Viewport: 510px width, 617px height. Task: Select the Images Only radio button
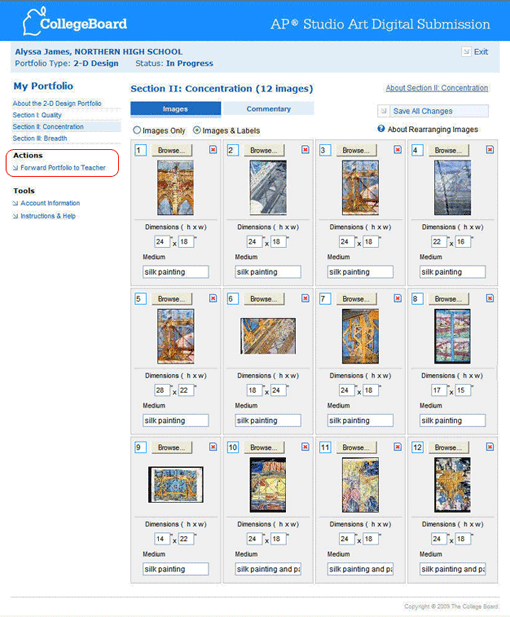(137, 130)
